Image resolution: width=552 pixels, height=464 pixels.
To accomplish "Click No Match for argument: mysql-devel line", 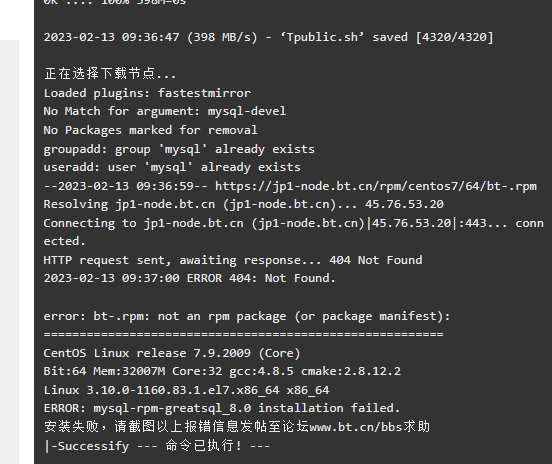I will [x=165, y=112].
